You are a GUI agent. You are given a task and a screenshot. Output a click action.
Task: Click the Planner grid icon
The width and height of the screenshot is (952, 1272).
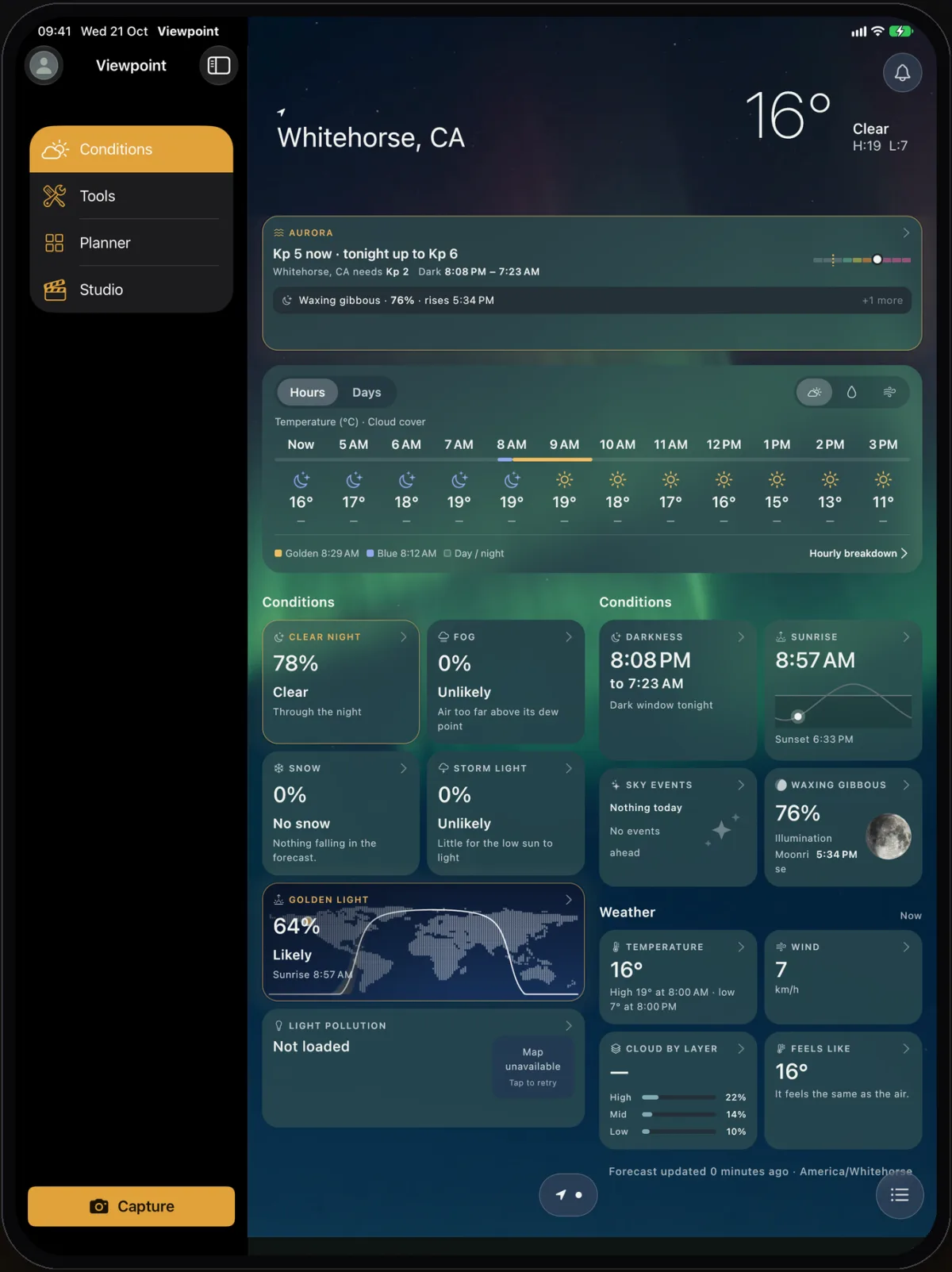pyautogui.click(x=55, y=243)
